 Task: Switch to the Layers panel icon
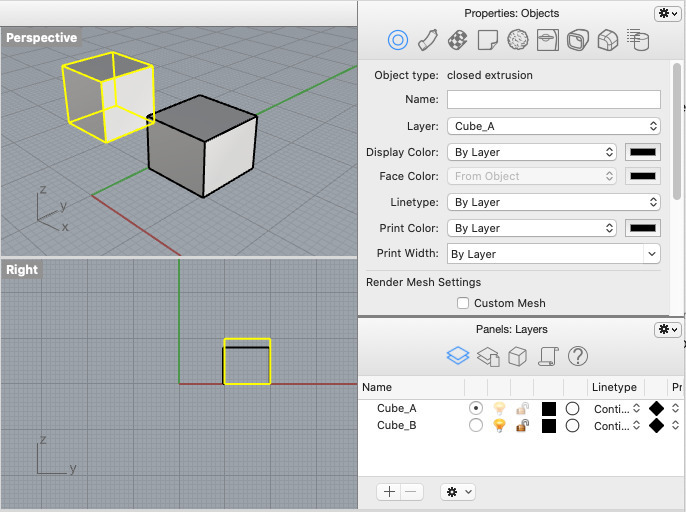pos(457,356)
